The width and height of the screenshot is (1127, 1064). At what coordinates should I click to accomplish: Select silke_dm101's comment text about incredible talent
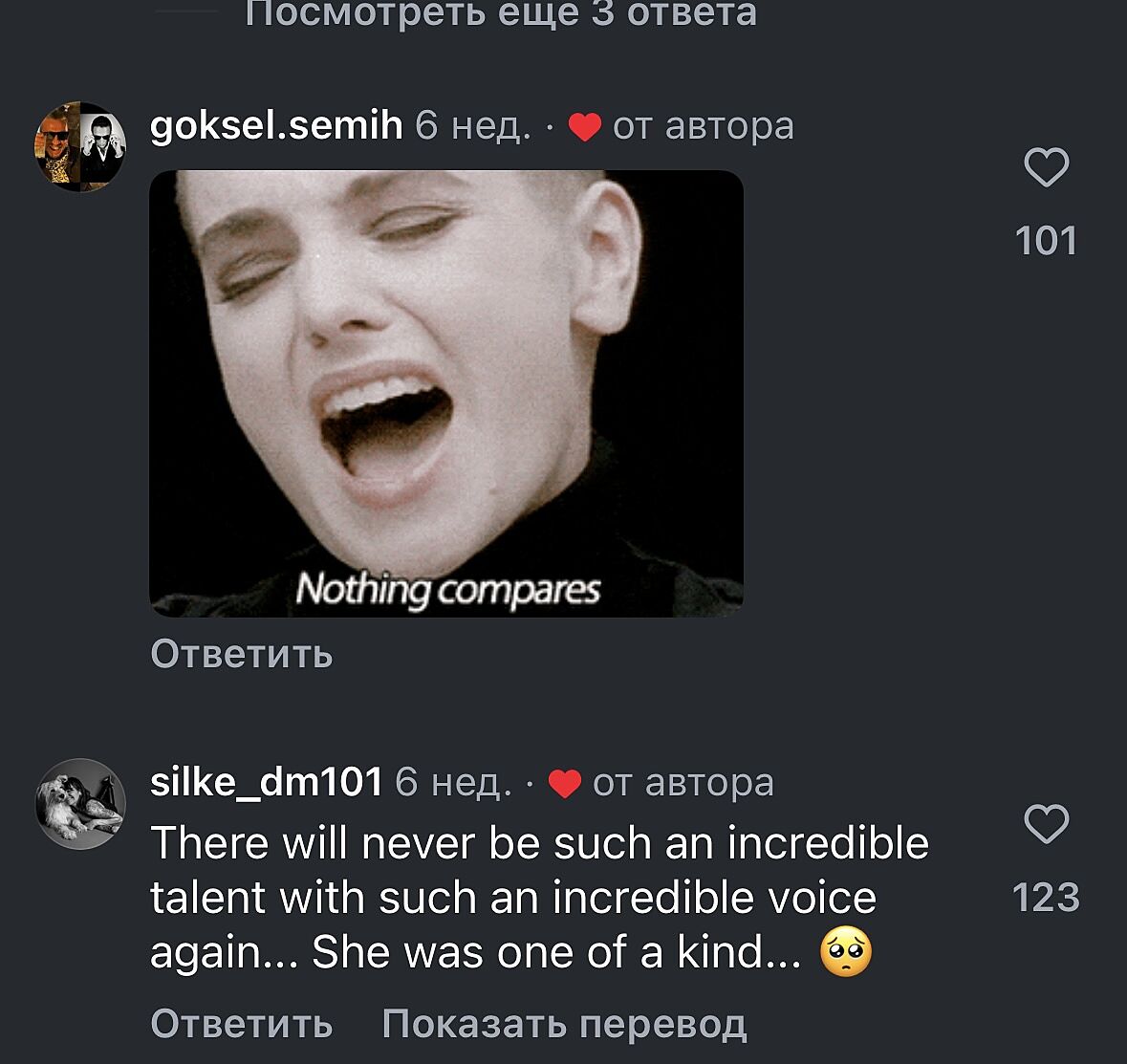click(x=539, y=898)
